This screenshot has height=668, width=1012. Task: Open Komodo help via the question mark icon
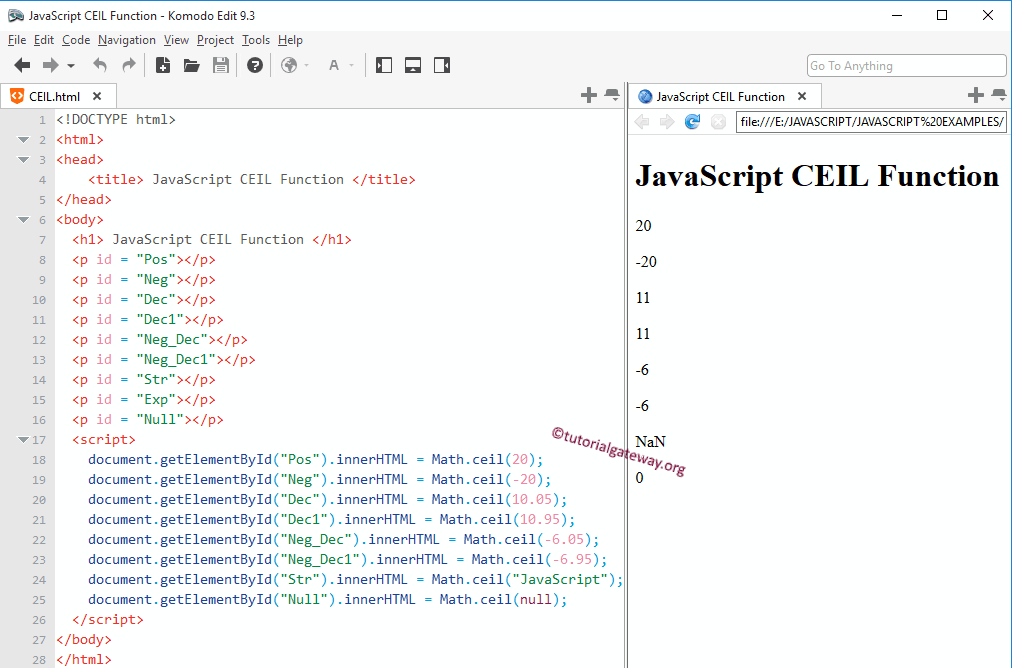point(254,65)
